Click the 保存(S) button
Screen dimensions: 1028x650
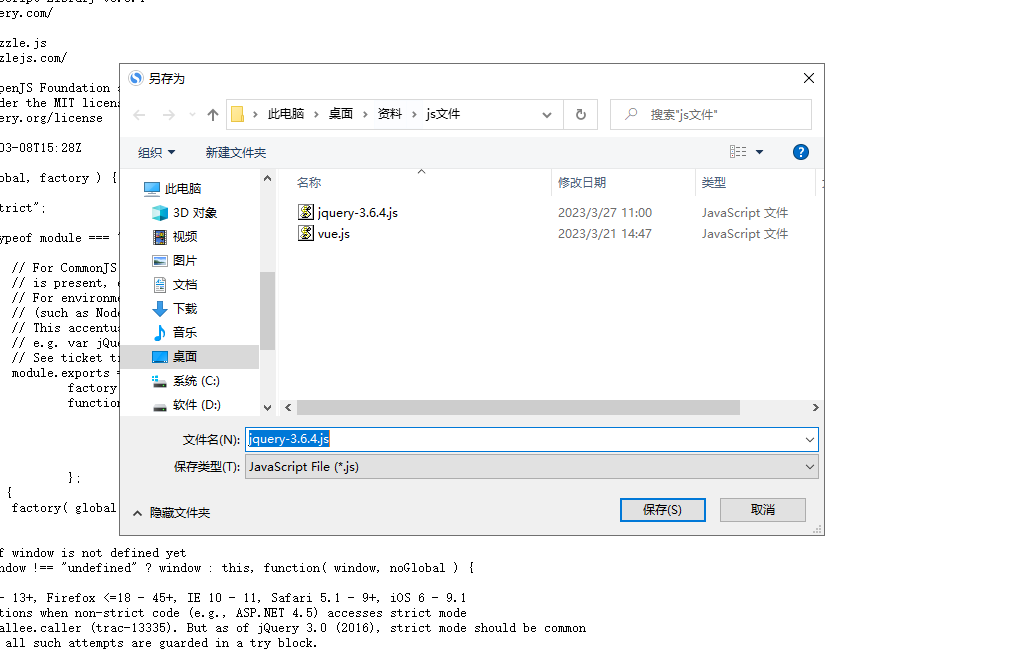click(662, 509)
